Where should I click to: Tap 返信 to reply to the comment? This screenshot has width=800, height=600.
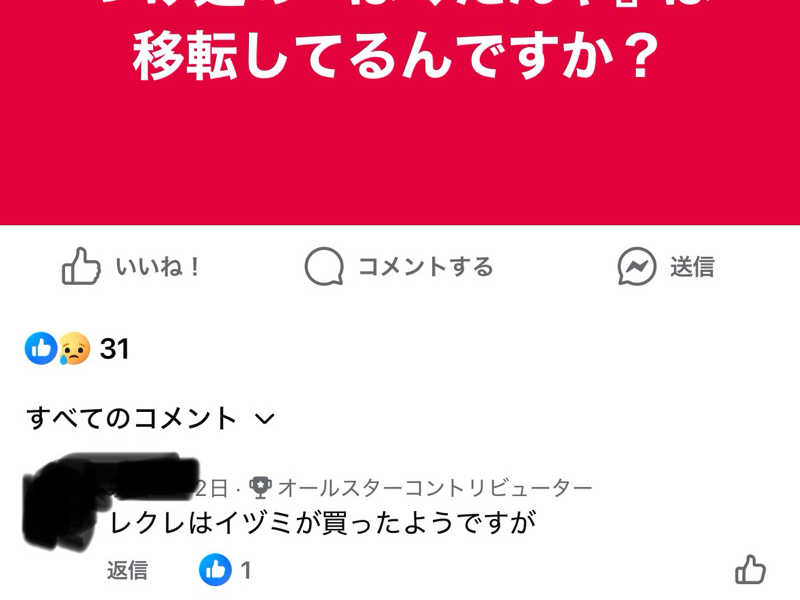128,570
